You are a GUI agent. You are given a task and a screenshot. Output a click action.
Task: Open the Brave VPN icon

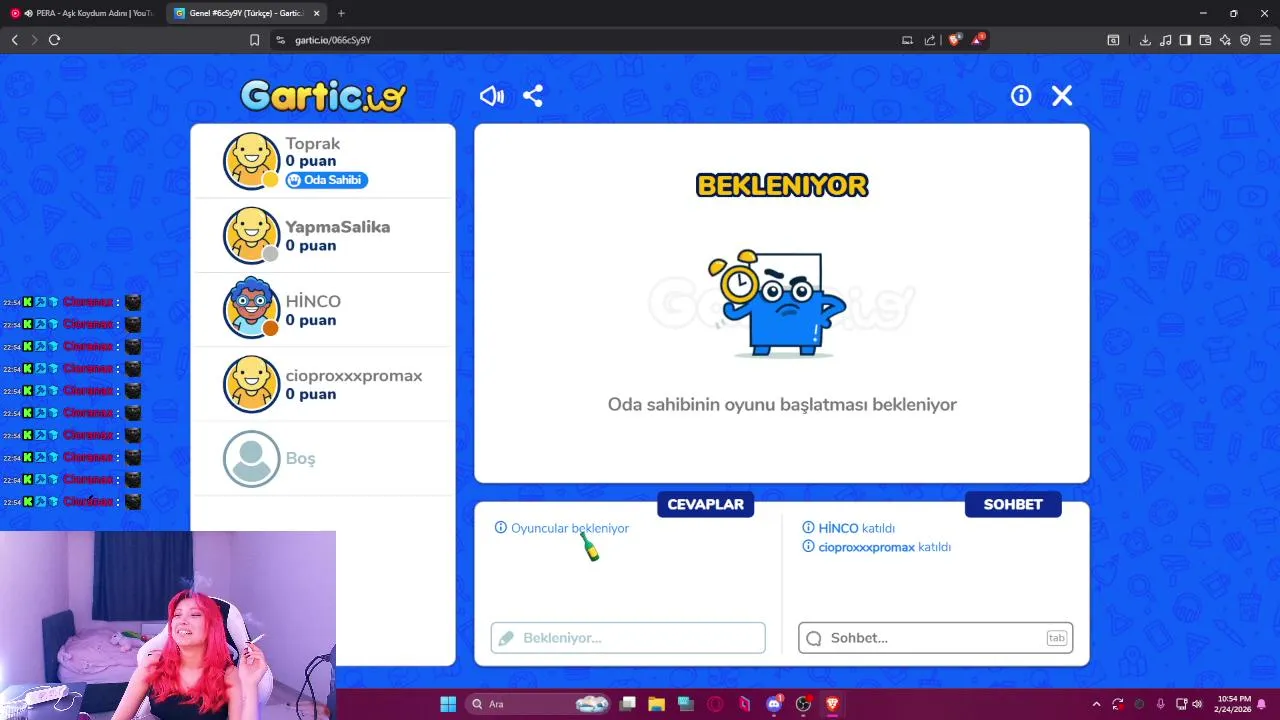(x=1245, y=40)
